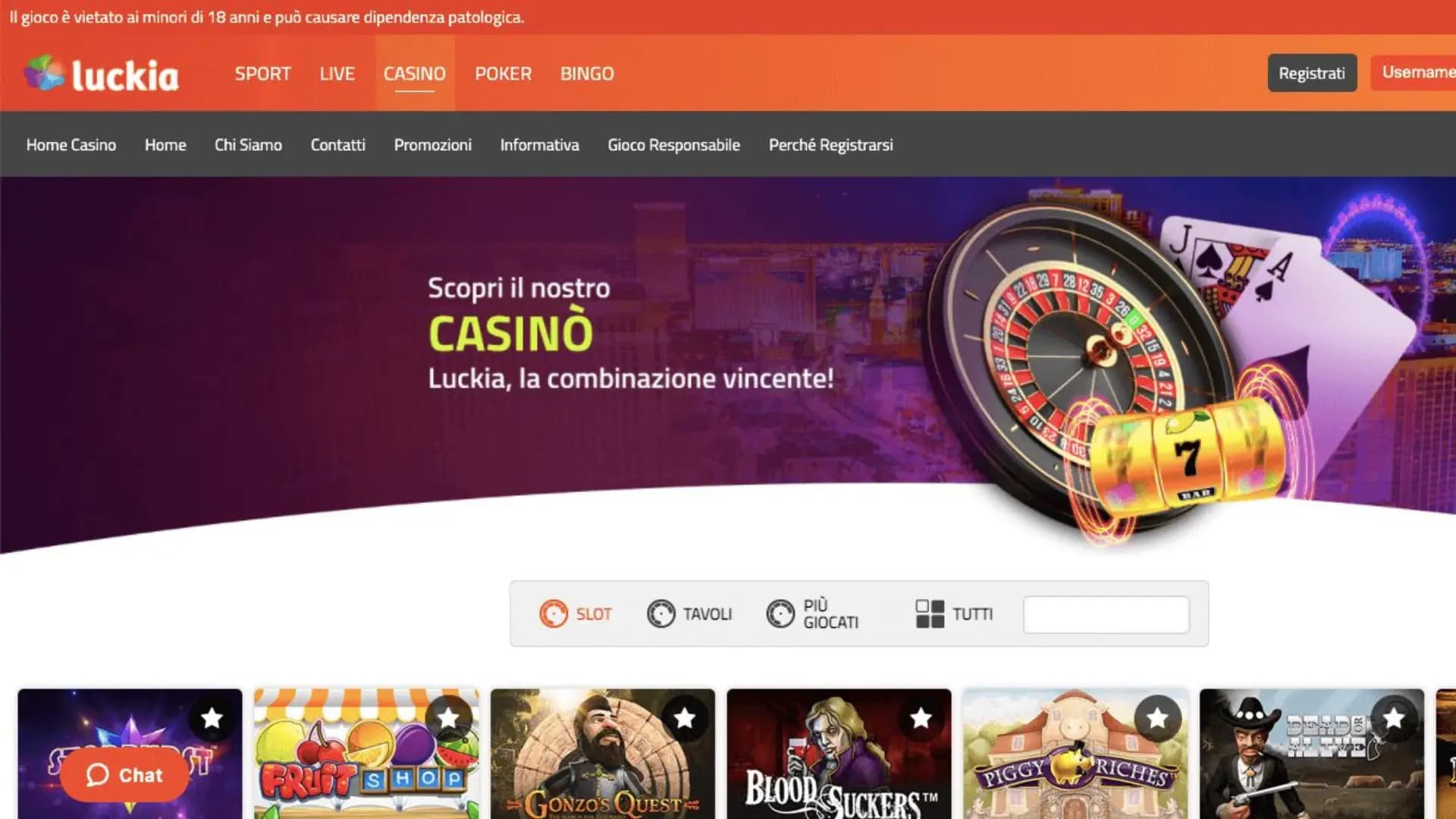Screen dimensions: 1456x819
Task: Select the Tavoli filter icon
Action: pyautogui.click(x=661, y=613)
